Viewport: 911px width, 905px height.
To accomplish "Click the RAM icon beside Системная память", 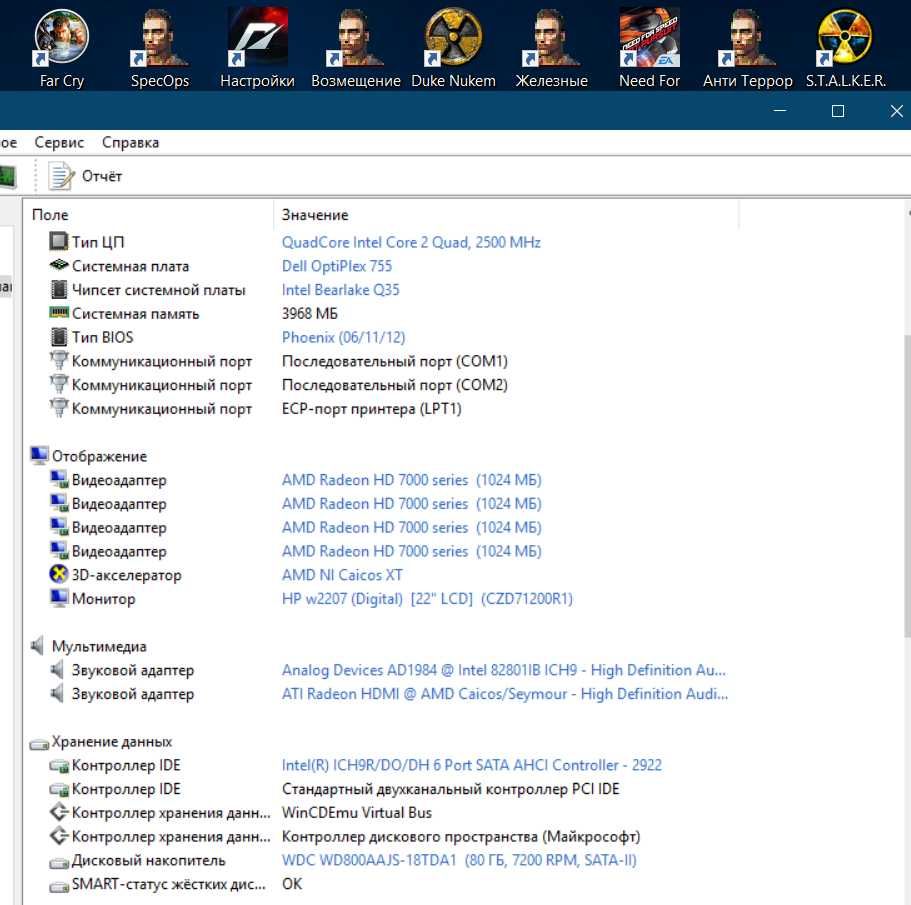I will pos(59,313).
